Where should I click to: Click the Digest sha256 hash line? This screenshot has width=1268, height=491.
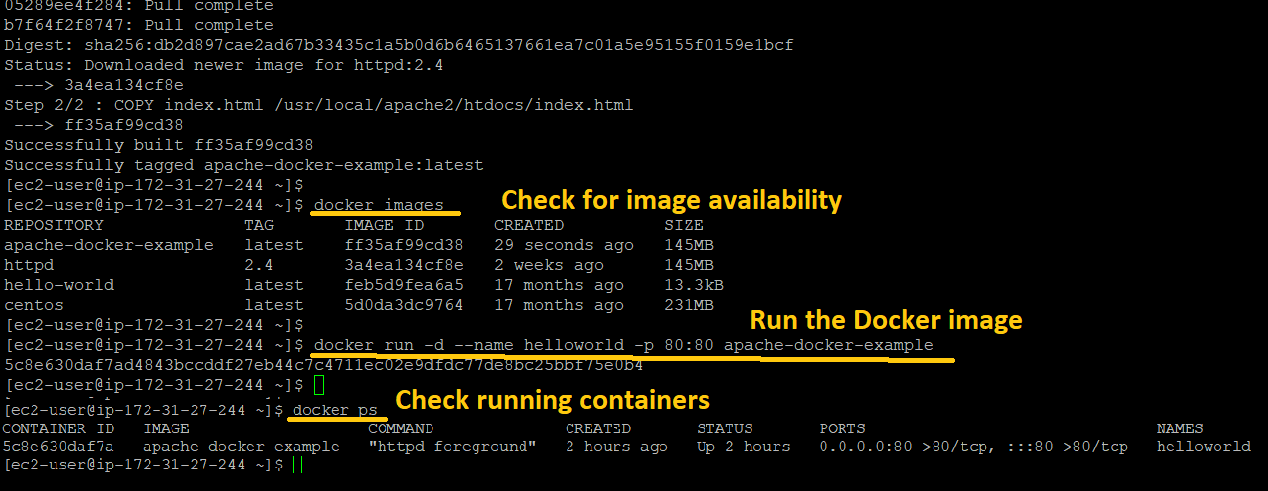[399, 45]
